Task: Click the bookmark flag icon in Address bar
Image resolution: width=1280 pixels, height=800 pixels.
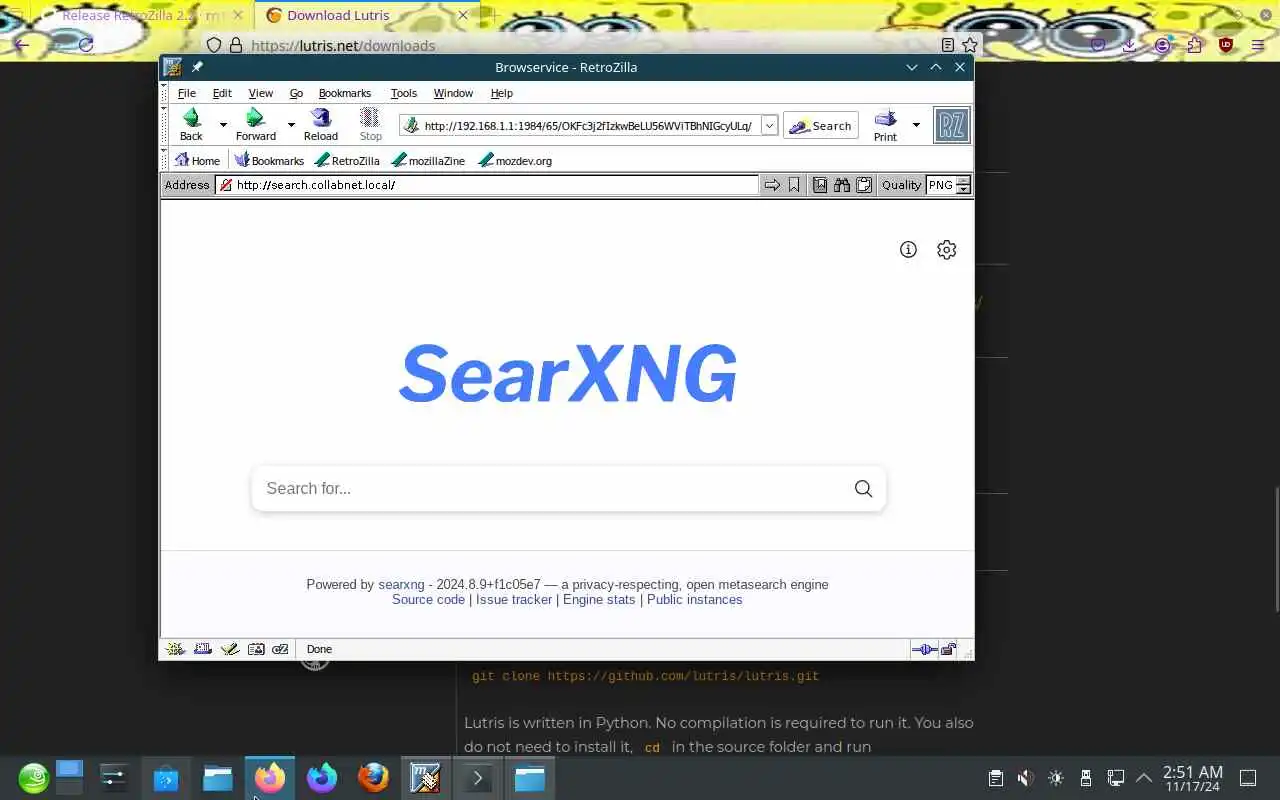Action: click(x=794, y=185)
